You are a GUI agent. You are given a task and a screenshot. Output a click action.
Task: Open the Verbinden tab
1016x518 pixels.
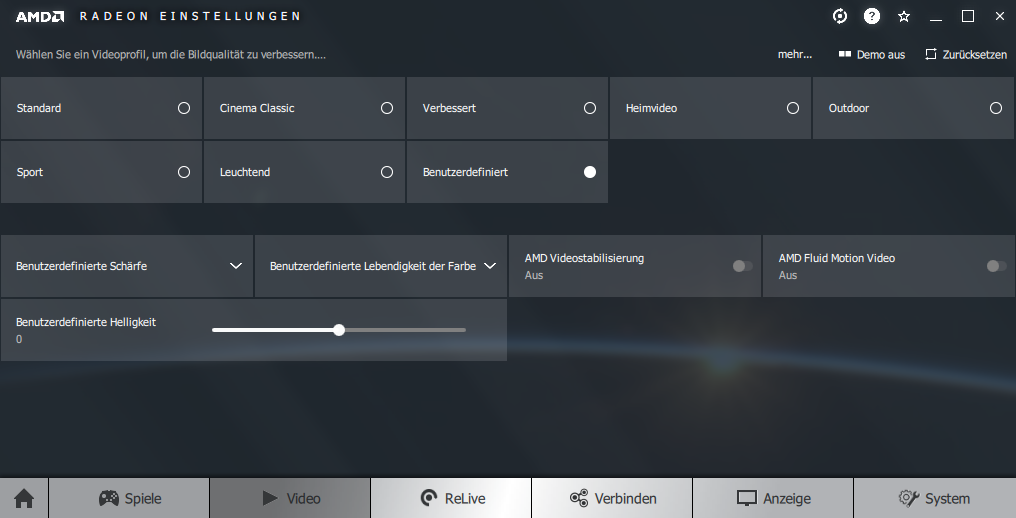pyautogui.click(x=612, y=499)
